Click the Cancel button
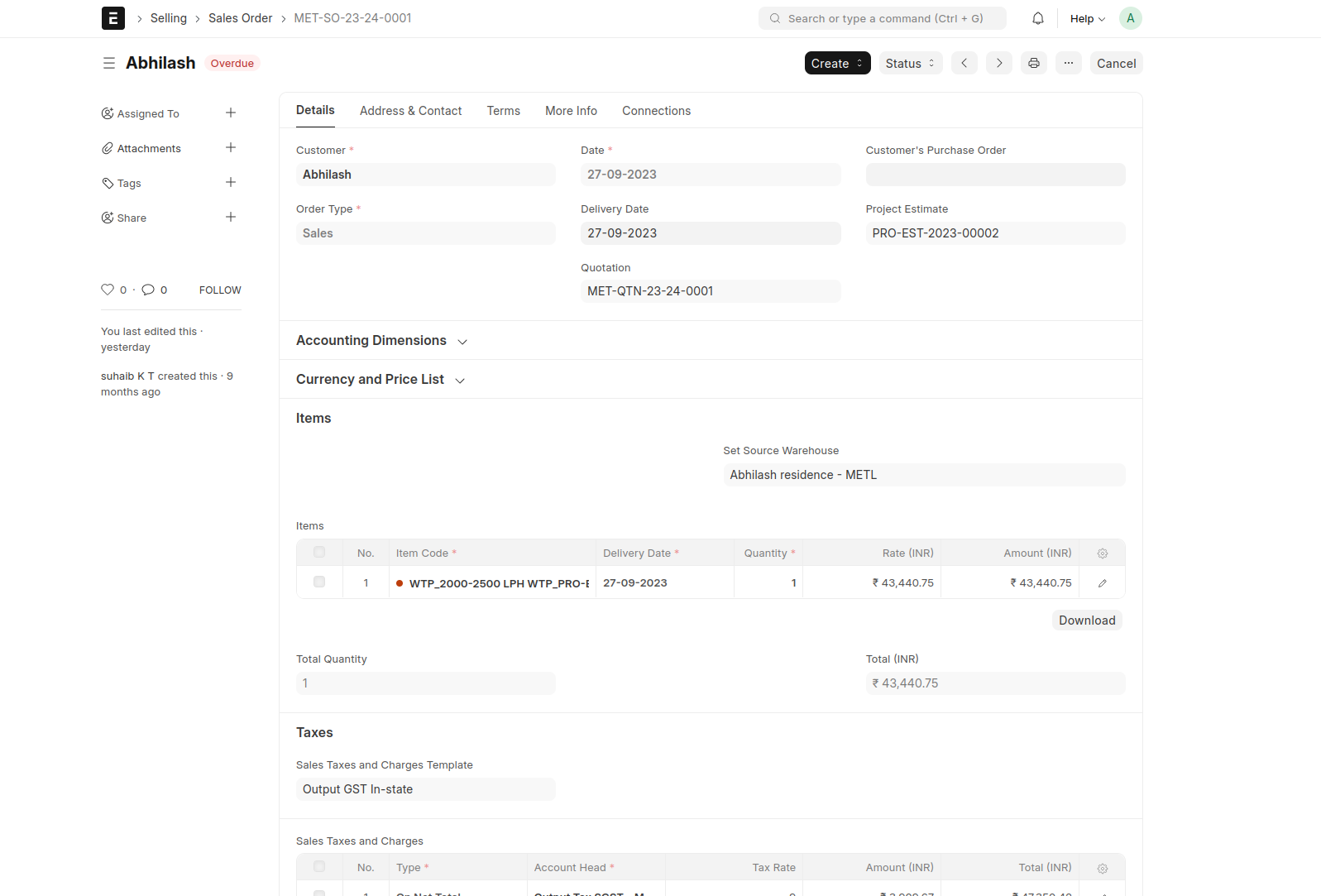Screen dimensions: 1321x896 click(x=1115, y=63)
